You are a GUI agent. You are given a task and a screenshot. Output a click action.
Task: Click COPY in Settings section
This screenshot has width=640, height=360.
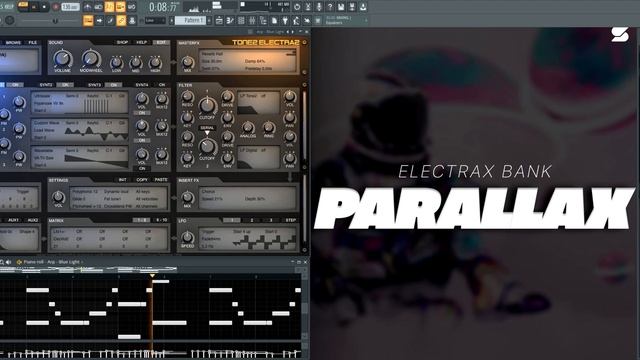(x=142, y=180)
